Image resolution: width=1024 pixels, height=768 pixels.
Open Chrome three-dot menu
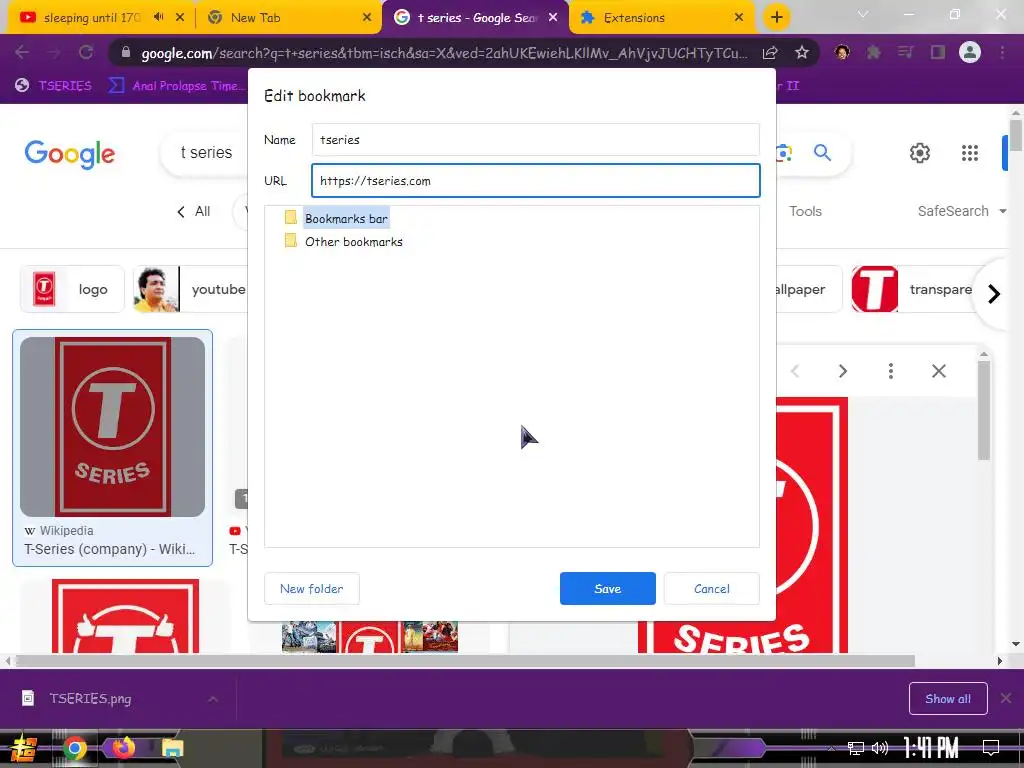[1002, 52]
